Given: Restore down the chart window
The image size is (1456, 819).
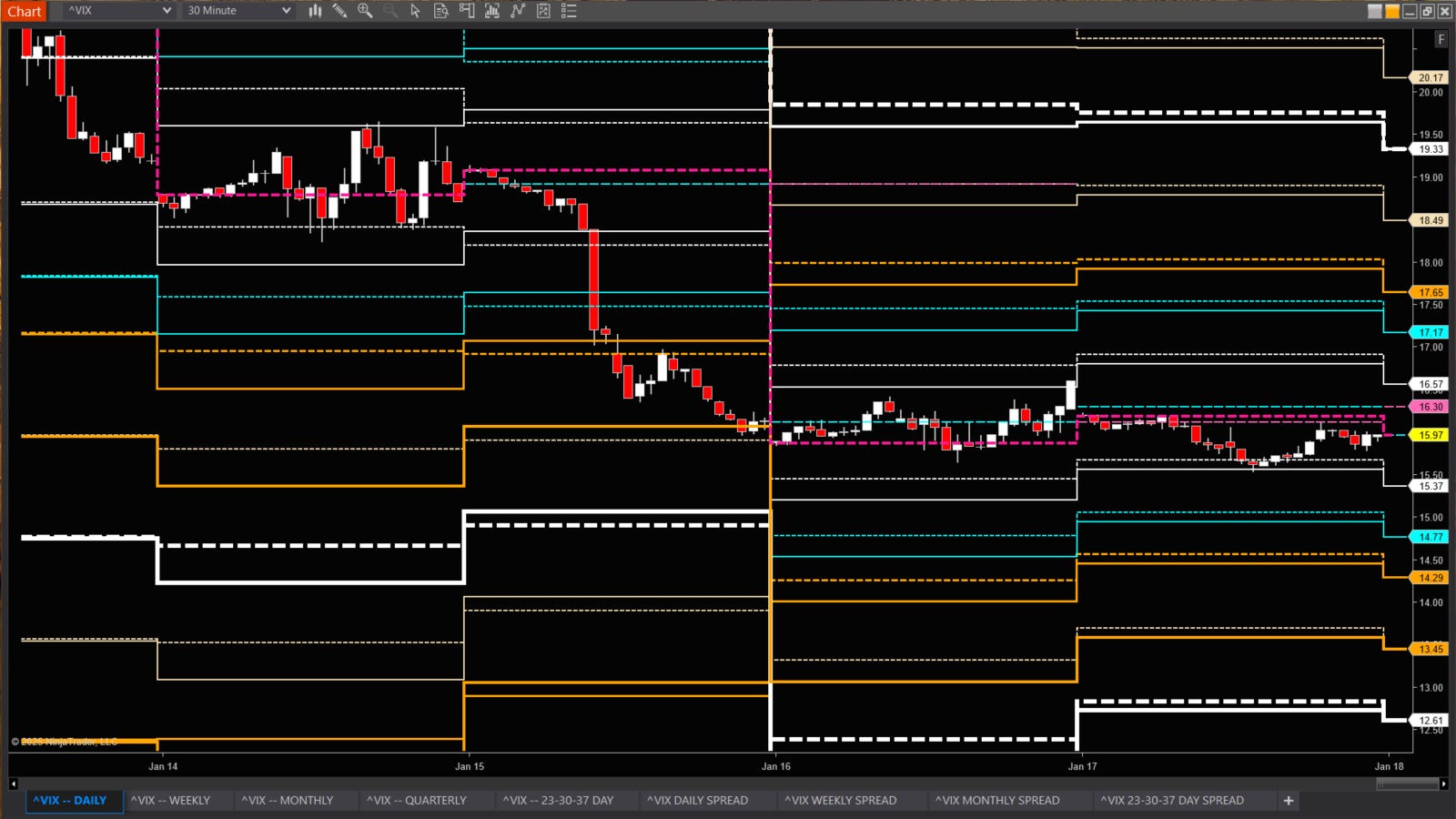Looking at the screenshot, I should coord(1427,11).
